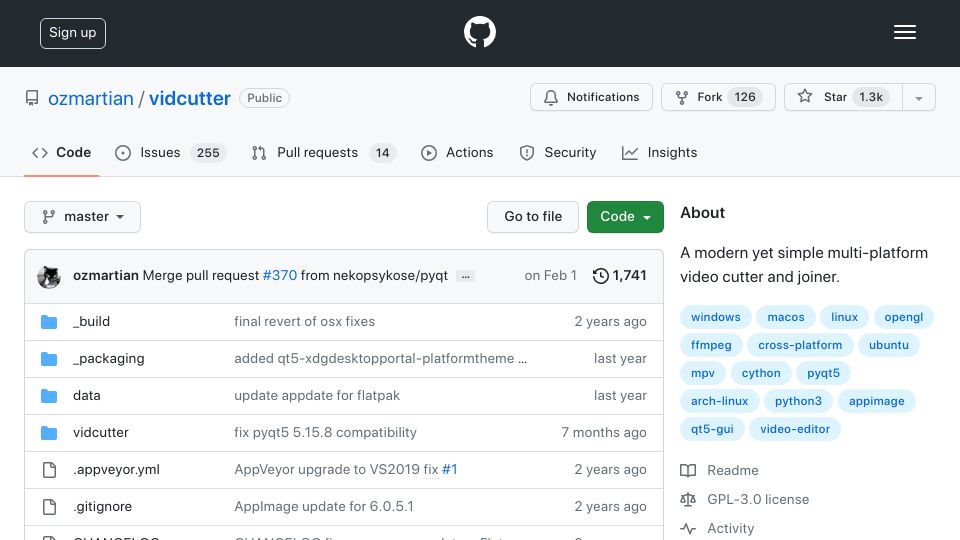Screen dimensions: 960x540
Task: Open the Insights tab
Action: [x=659, y=152]
